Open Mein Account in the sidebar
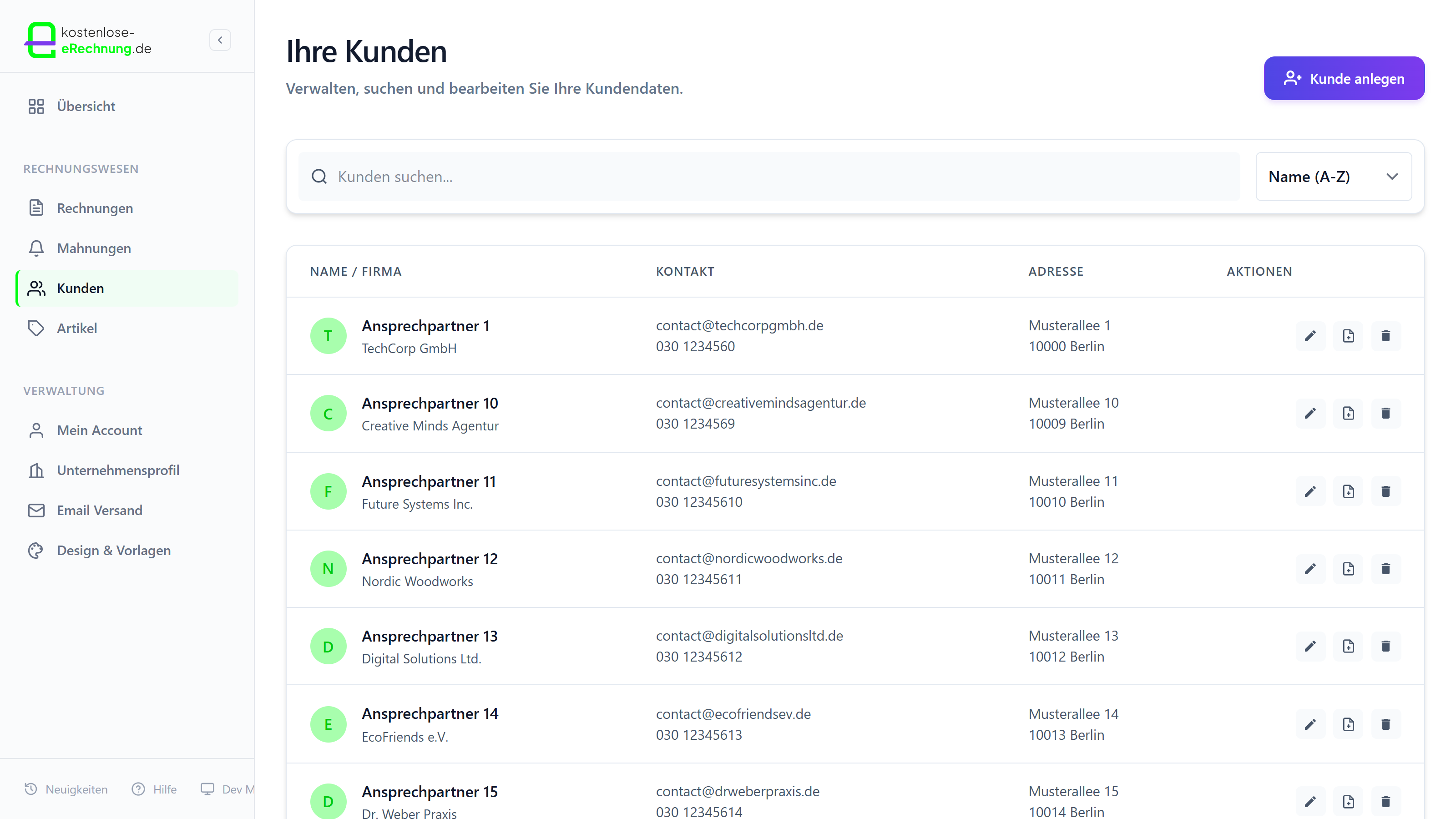The height and width of the screenshot is (819, 1456). [99, 430]
